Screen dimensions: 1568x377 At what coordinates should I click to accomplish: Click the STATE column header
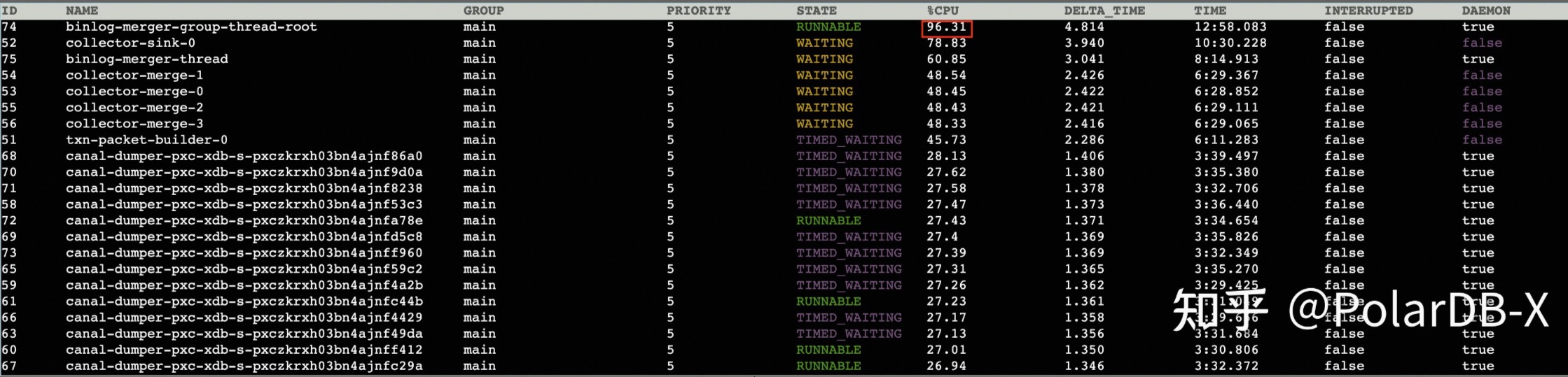pos(817,10)
